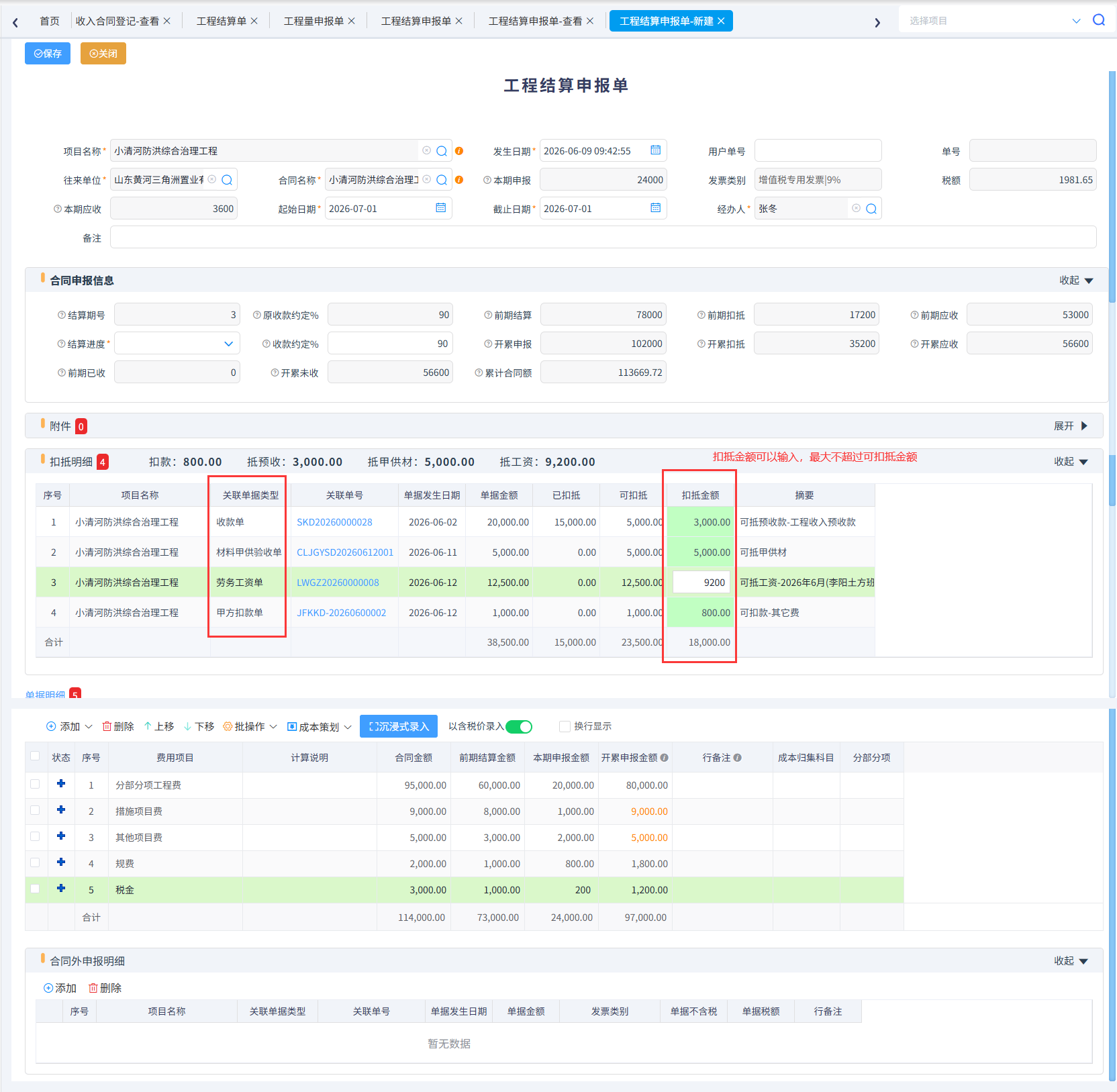Switch to the 首页 tab
Viewport: 1117px width, 1092px height.
click(x=50, y=21)
